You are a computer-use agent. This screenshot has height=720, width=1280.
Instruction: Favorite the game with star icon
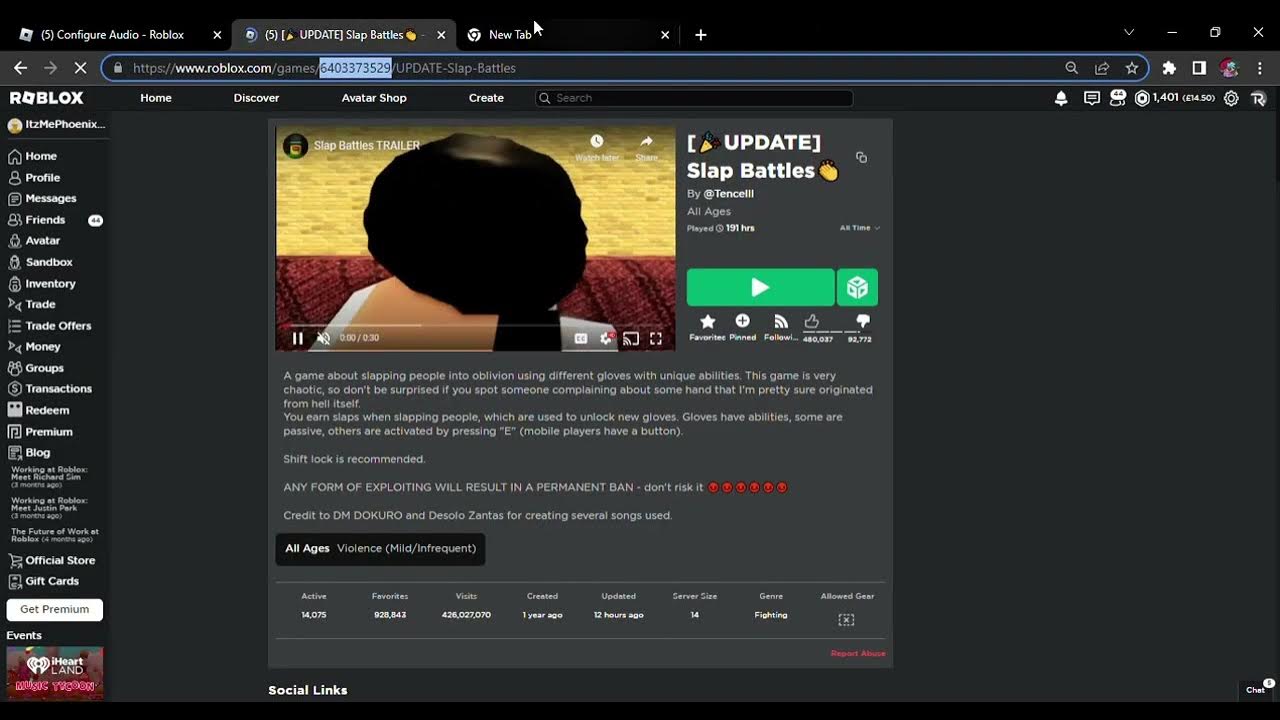point(708,321)
